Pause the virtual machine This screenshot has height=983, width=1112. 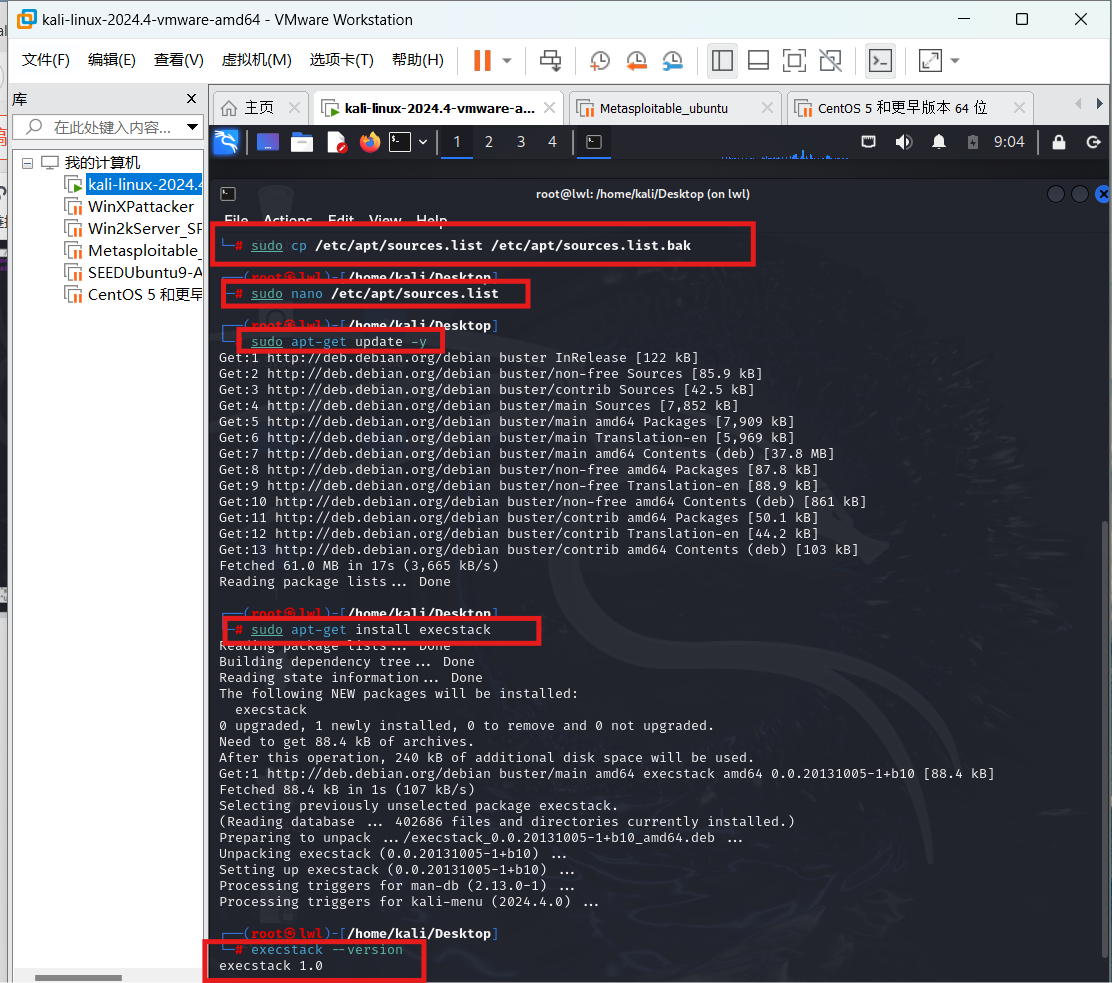coord(482,60)
